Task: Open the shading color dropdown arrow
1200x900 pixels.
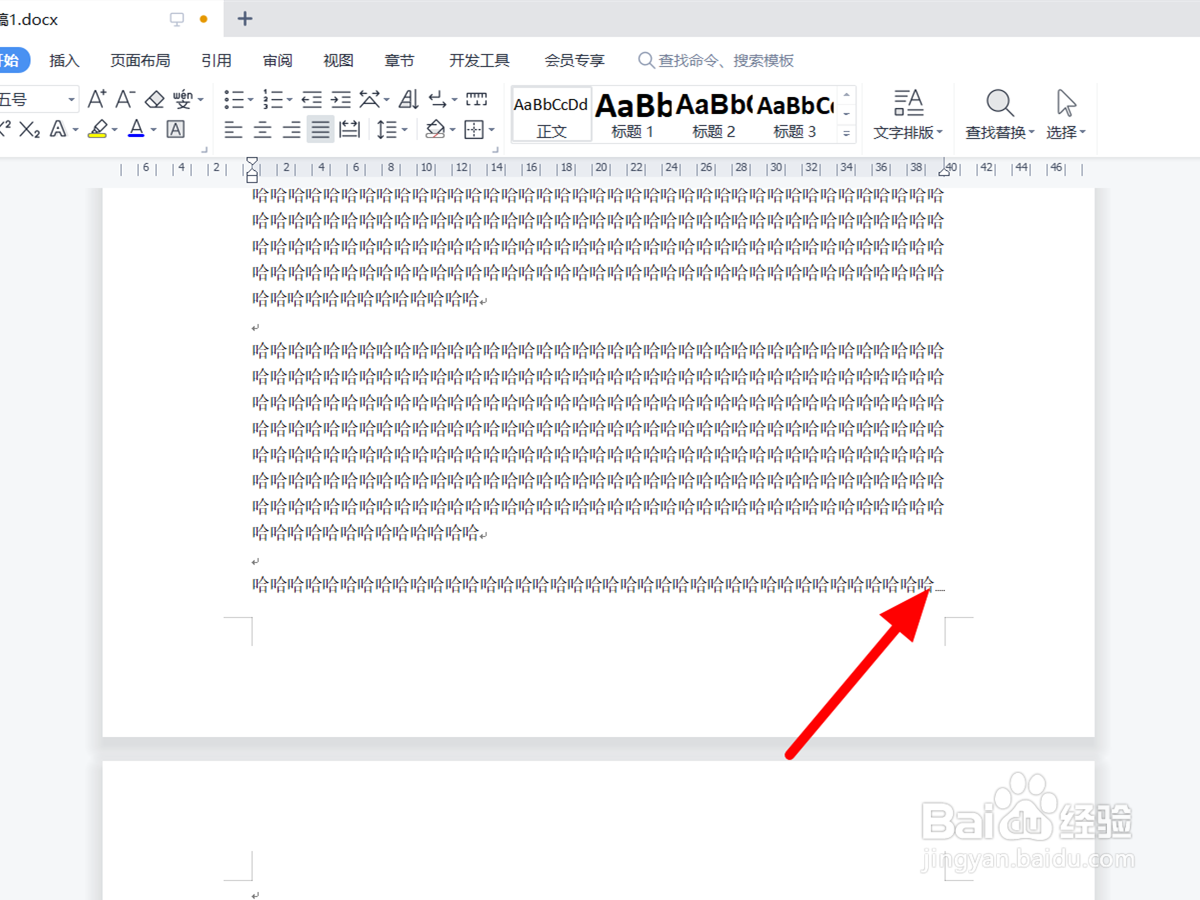Action: click(x=452, y=130)
